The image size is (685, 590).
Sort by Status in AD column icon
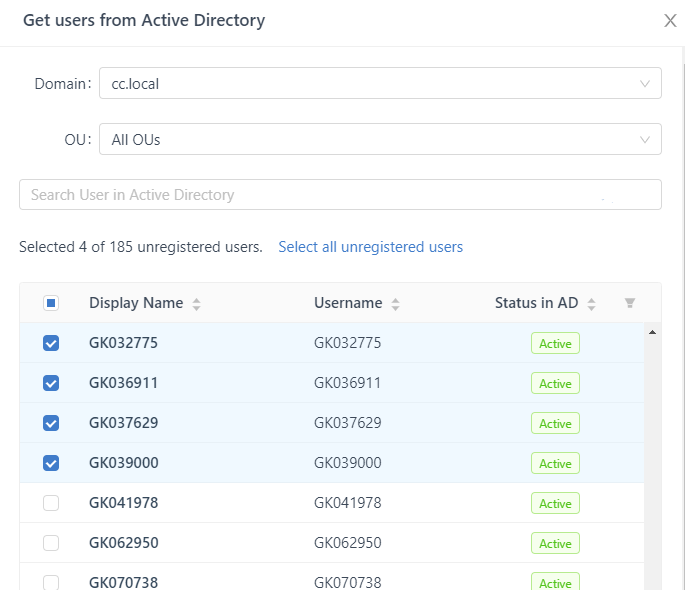click(591, 304)
